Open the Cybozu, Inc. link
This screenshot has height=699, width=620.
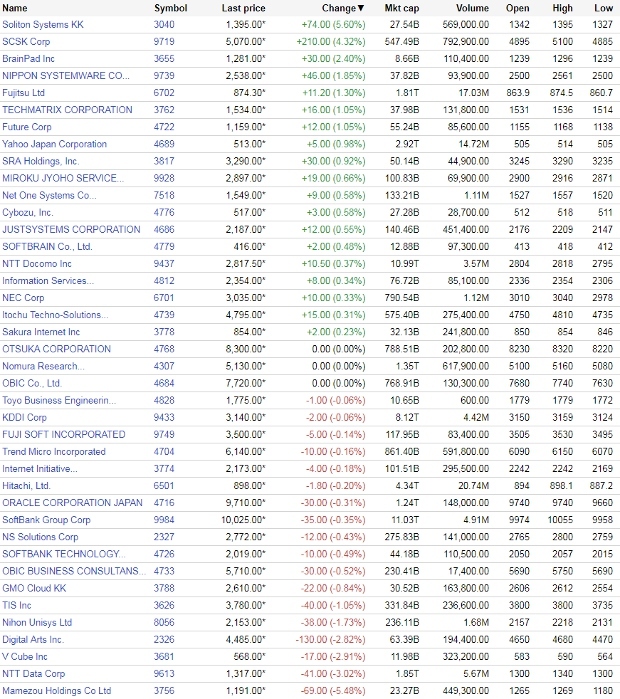point(28,212)
